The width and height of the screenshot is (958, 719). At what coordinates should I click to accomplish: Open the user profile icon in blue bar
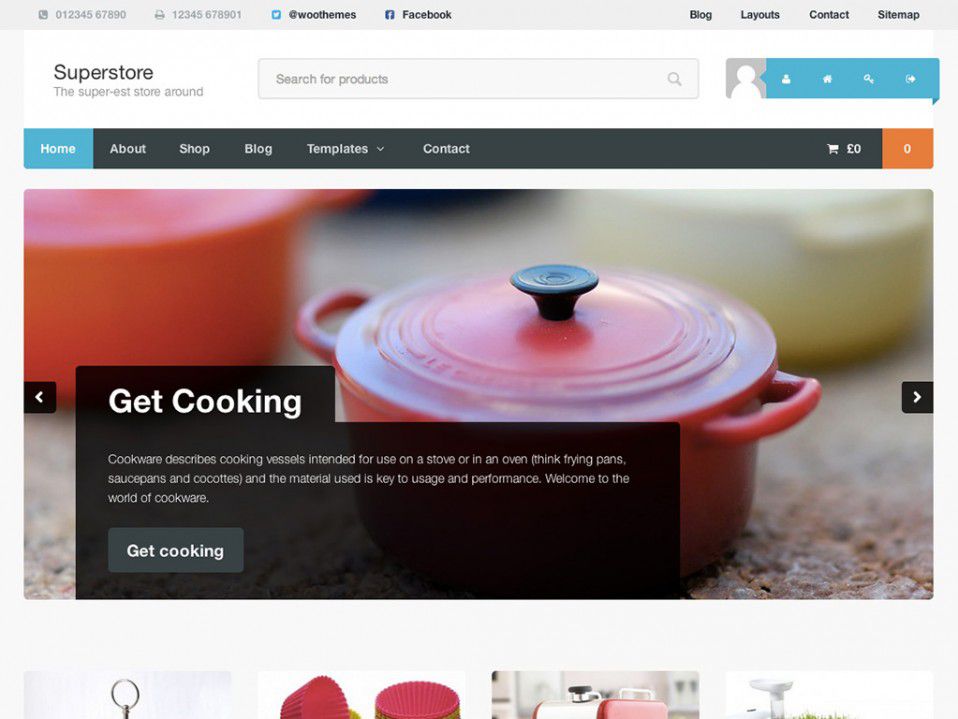pos(786,79)
